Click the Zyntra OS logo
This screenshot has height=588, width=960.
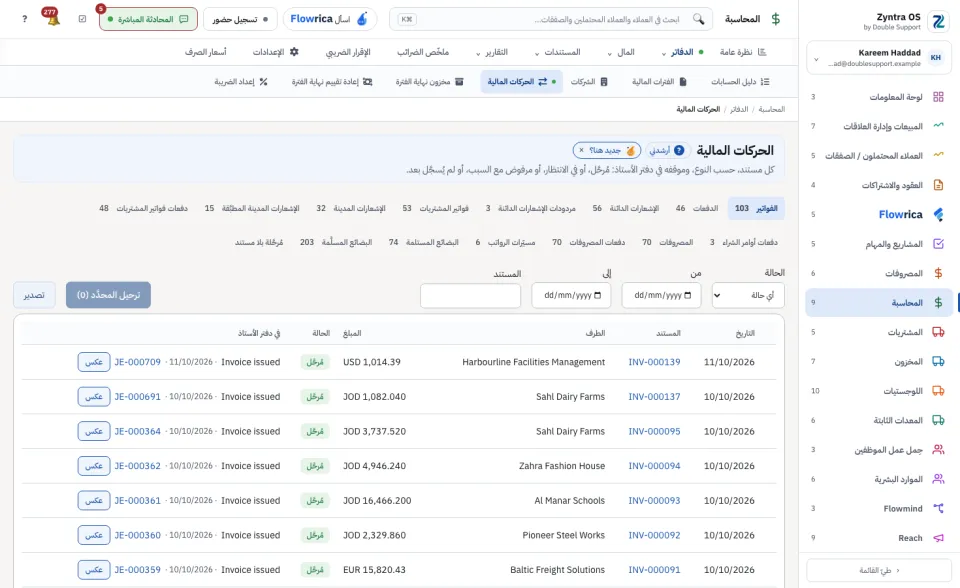[938, 22]
